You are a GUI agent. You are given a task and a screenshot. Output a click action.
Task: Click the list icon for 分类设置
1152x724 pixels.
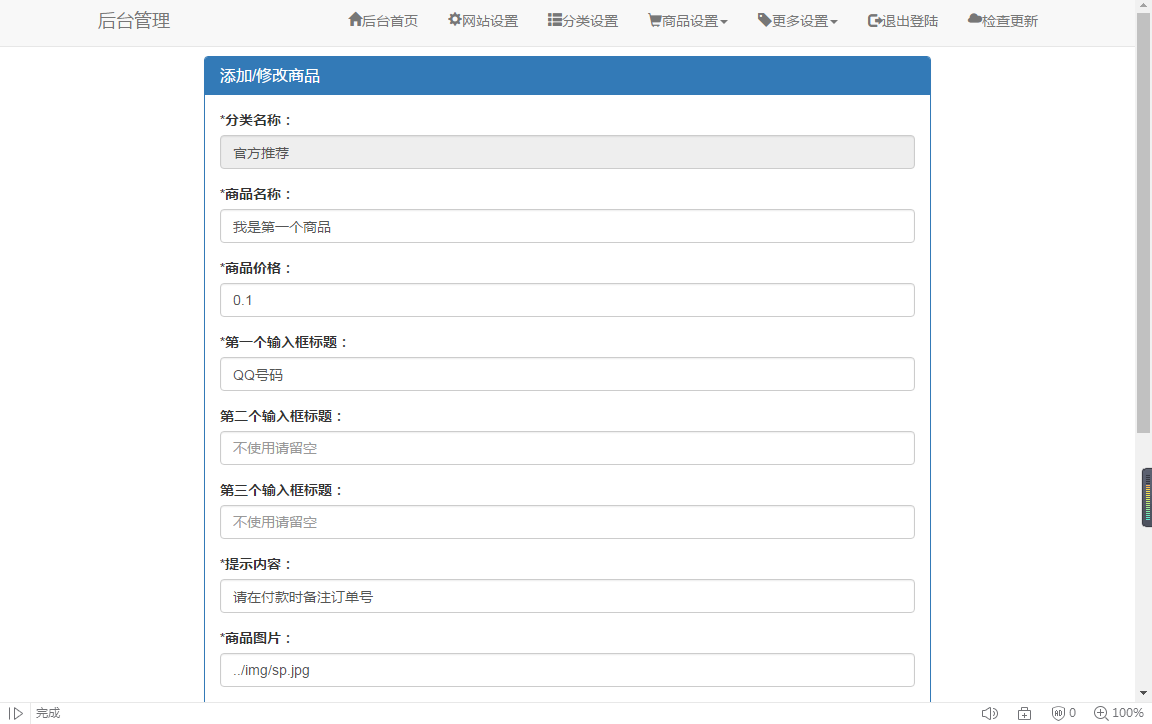coord(555,20)
